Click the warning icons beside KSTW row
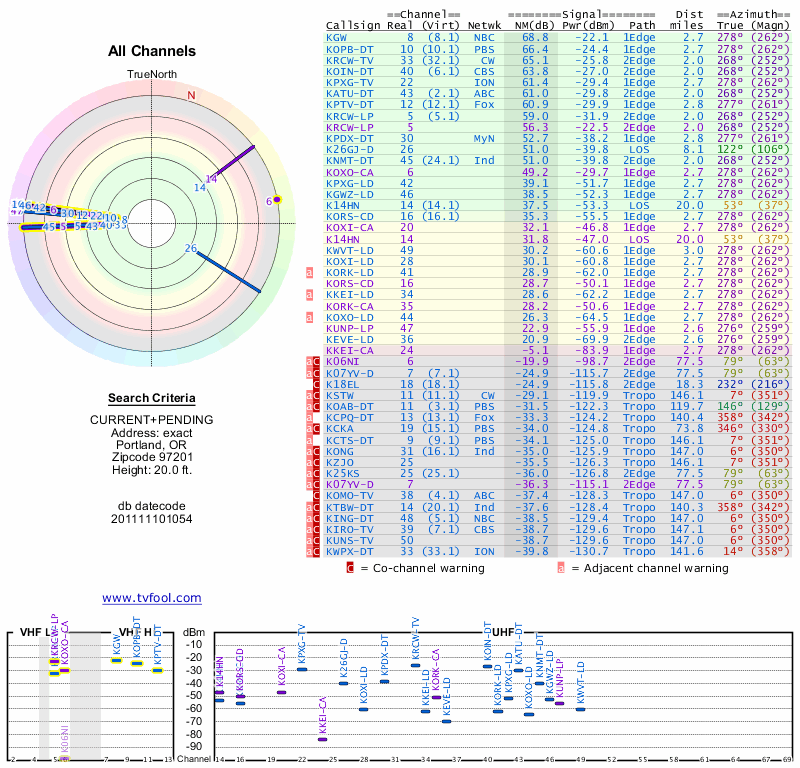This screenshot has width=800, height=768. [x=313, y=395]
